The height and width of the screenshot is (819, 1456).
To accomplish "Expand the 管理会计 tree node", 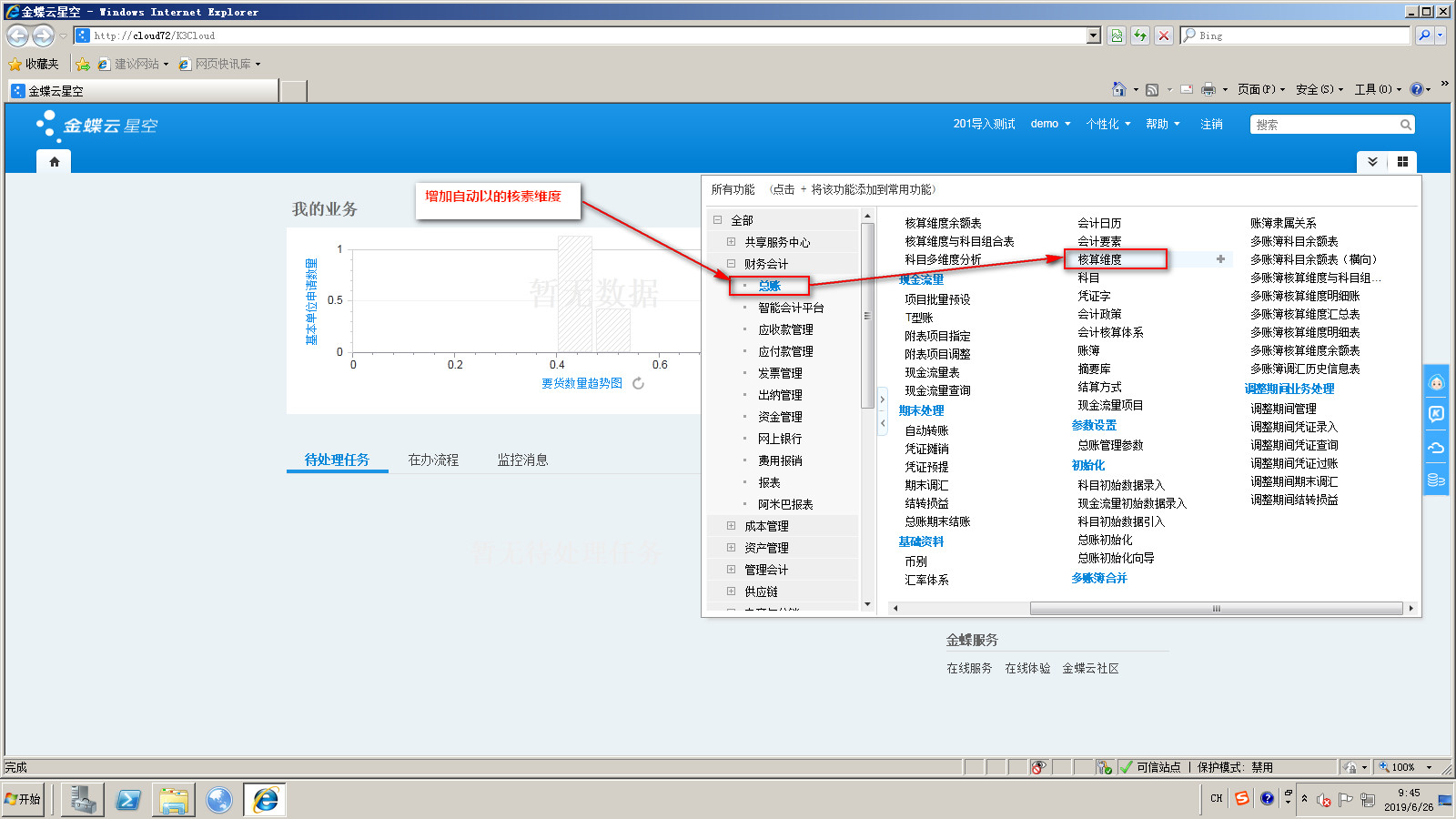I will [731, 570].
